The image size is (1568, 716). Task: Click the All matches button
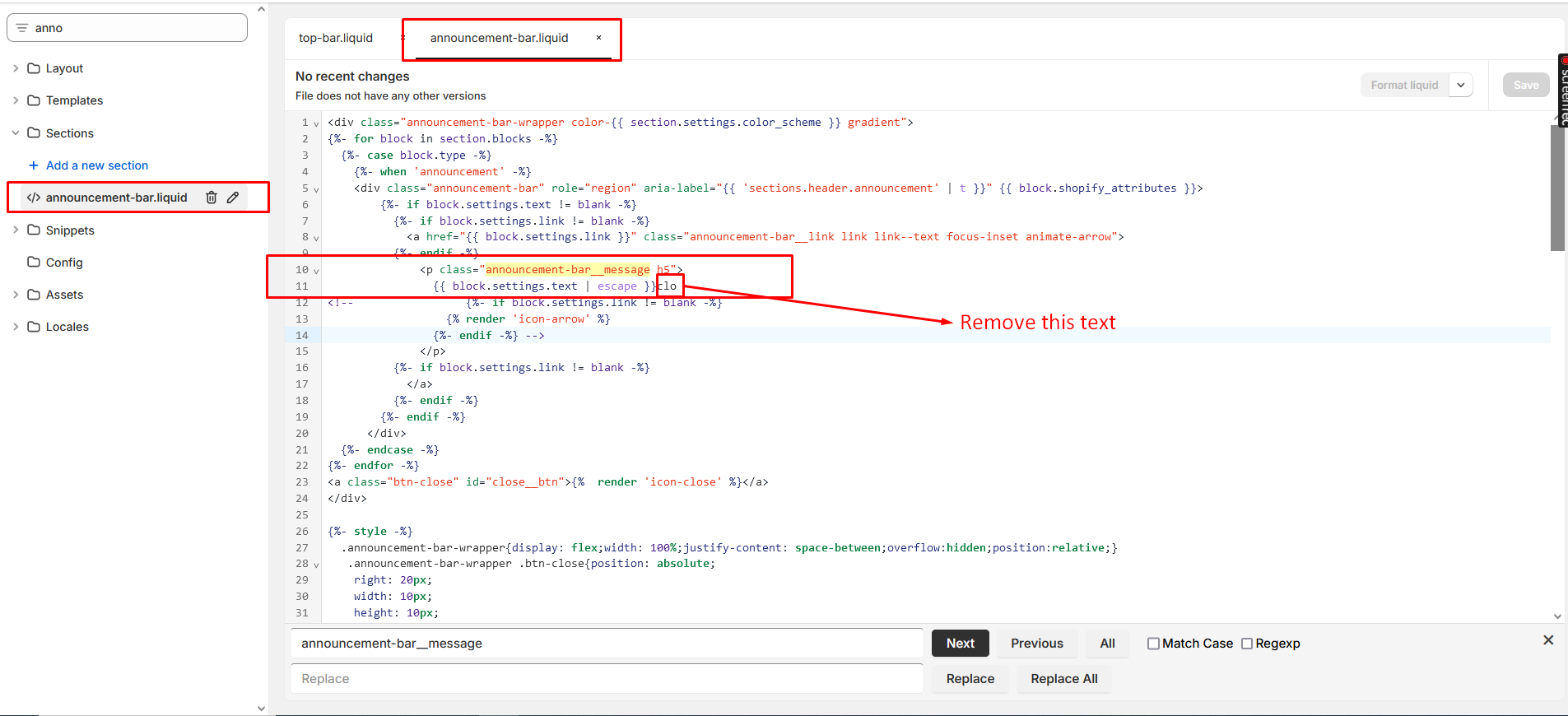pos(1108,644)
